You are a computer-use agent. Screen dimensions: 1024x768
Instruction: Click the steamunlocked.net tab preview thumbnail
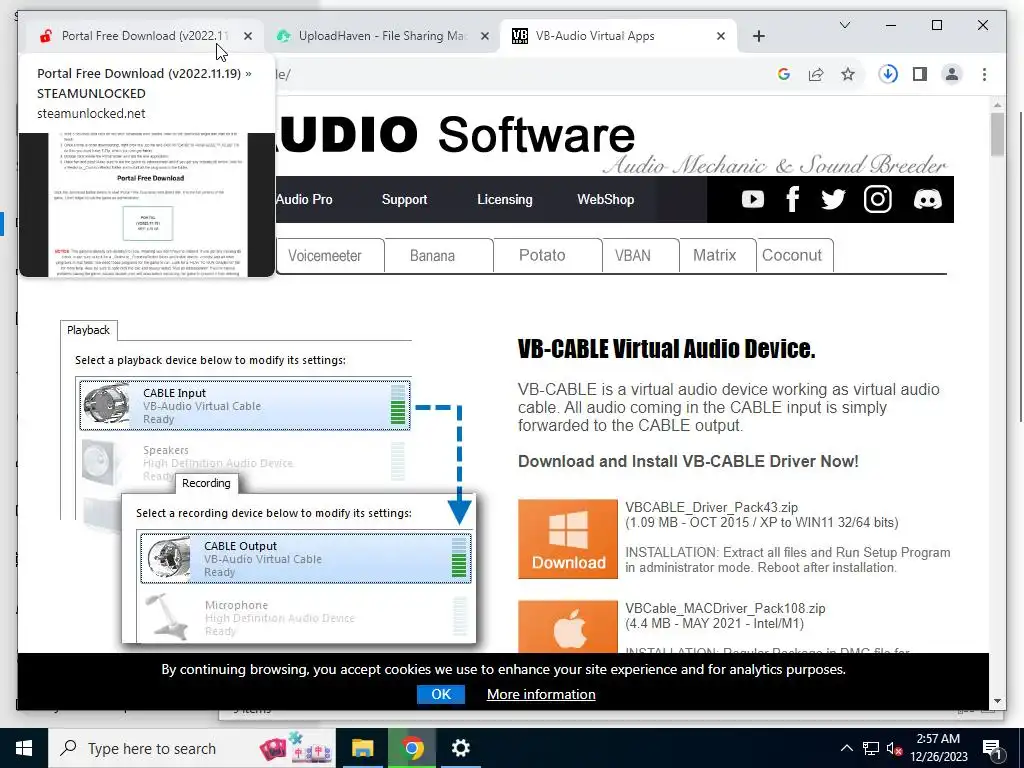click(147, 204)
